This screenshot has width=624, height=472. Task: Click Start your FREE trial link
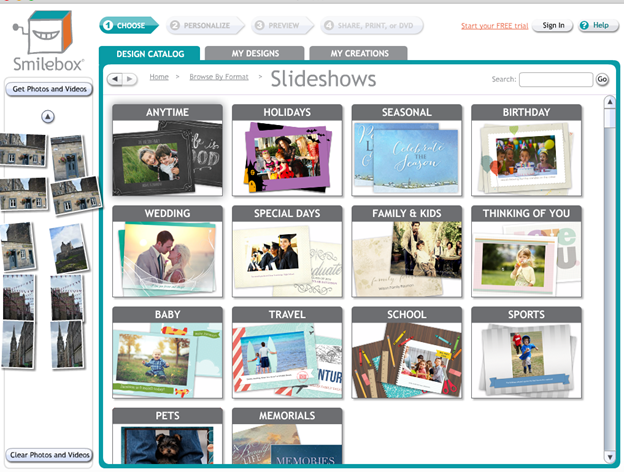[x=492, y=25]
